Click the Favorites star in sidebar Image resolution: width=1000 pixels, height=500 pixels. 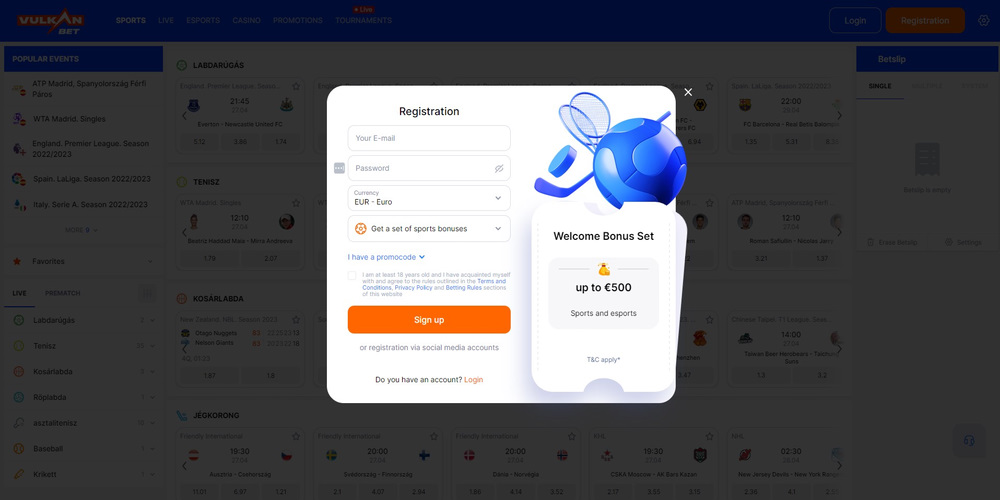tap(17, 261)
